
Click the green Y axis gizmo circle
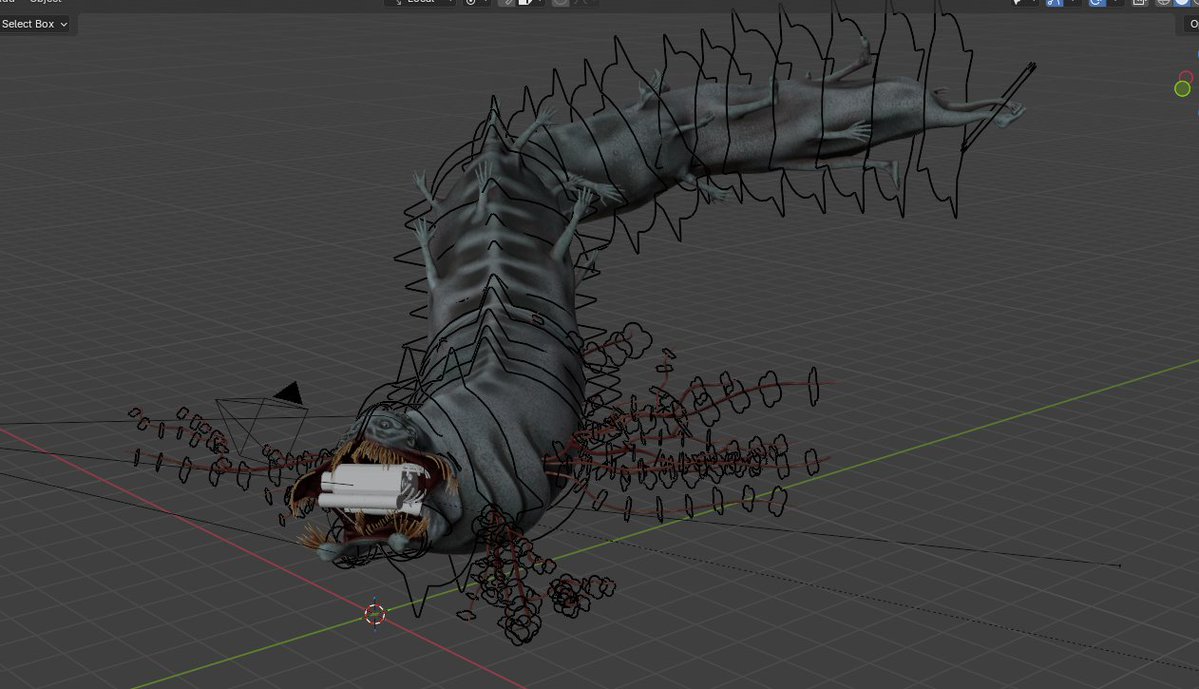[1182, 89]
